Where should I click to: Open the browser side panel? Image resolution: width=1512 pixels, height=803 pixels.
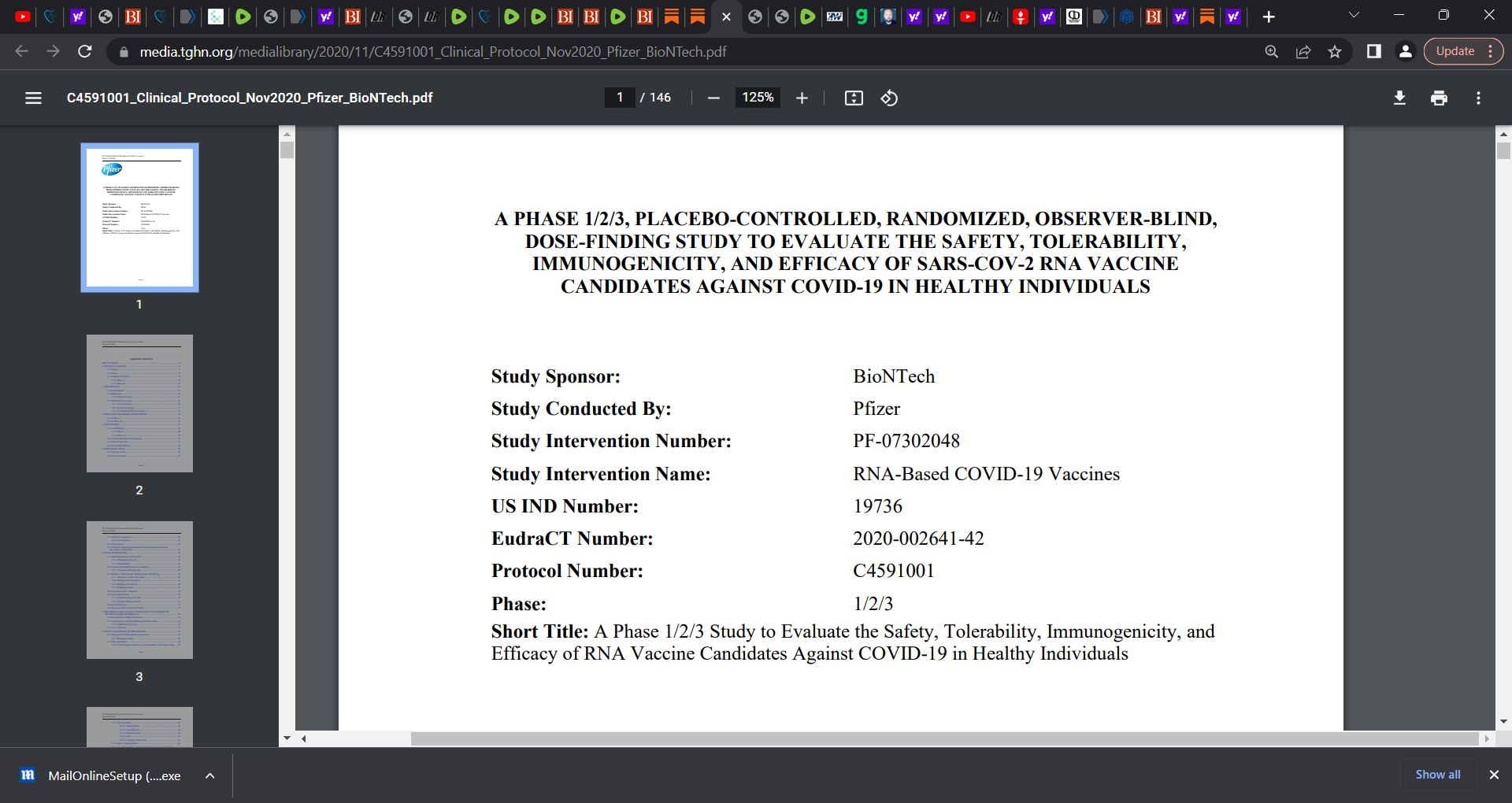point(1374,51)
